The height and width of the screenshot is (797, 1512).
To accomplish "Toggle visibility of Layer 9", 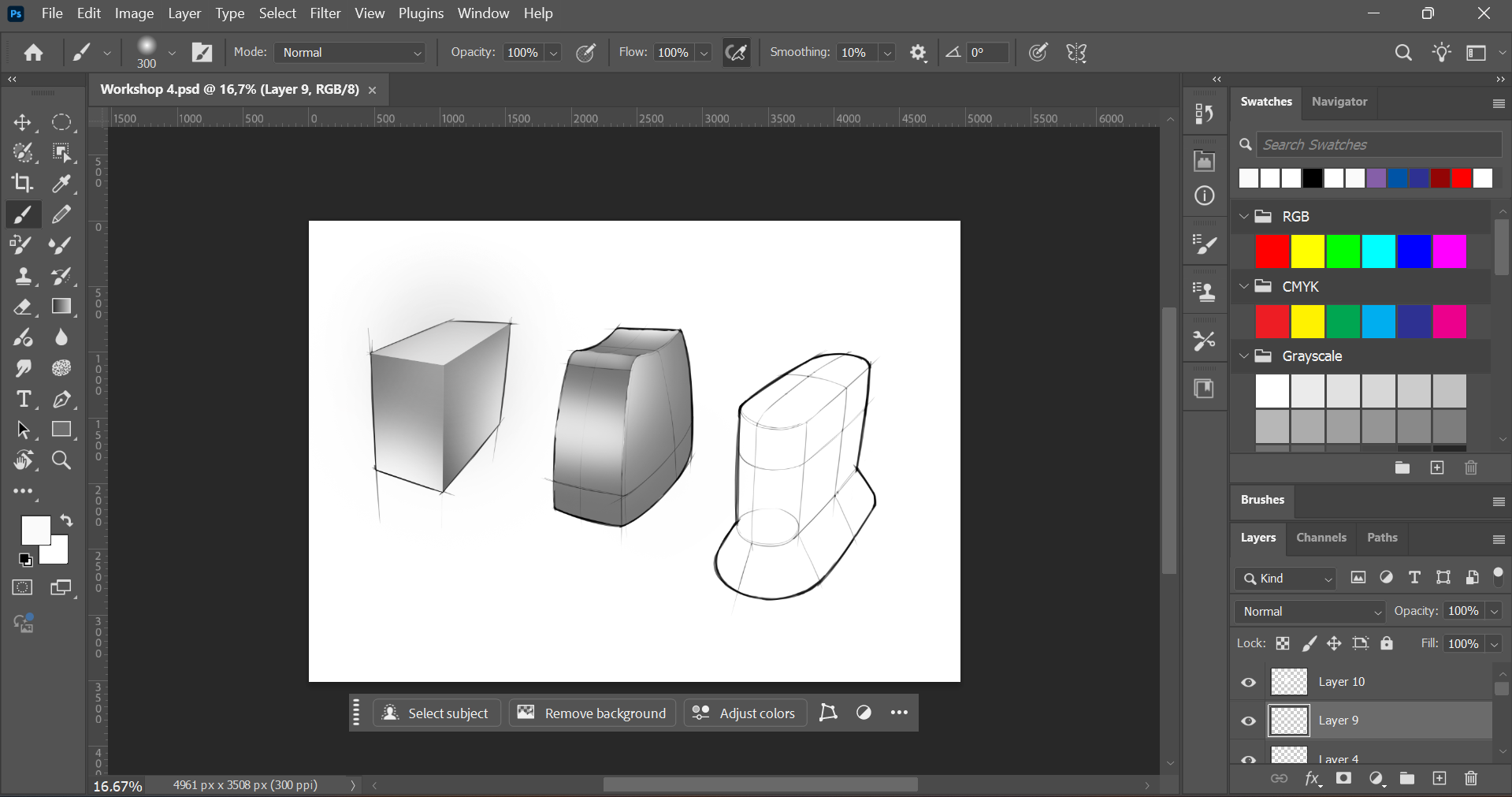I will pos(1248,721).
